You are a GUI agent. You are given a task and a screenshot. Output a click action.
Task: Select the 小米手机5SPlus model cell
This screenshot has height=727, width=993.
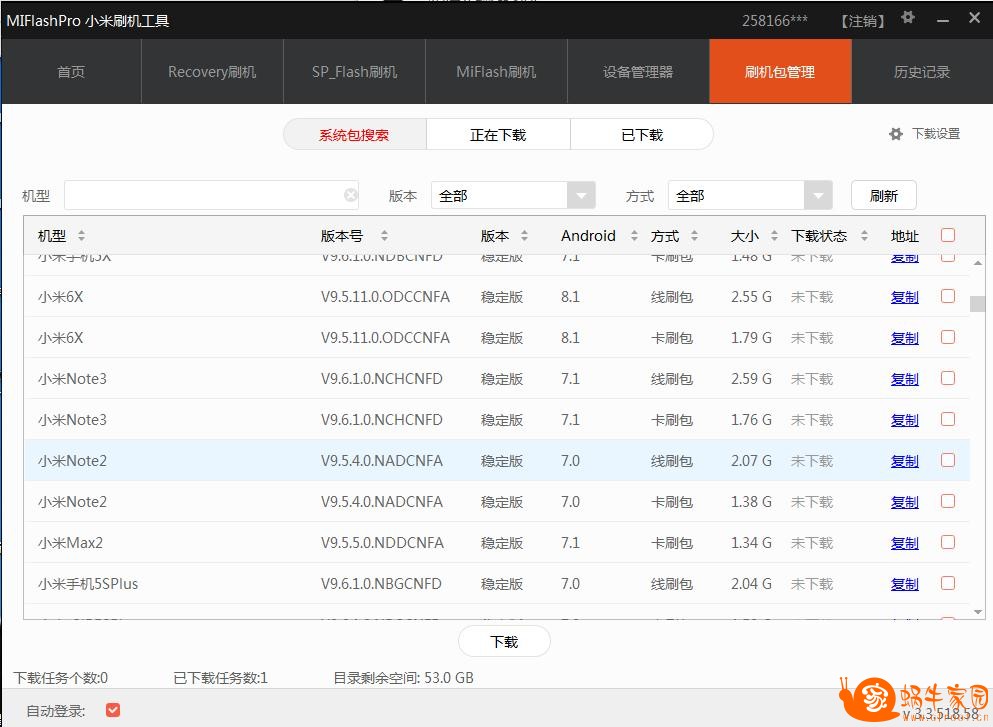[x=88, y=584]
